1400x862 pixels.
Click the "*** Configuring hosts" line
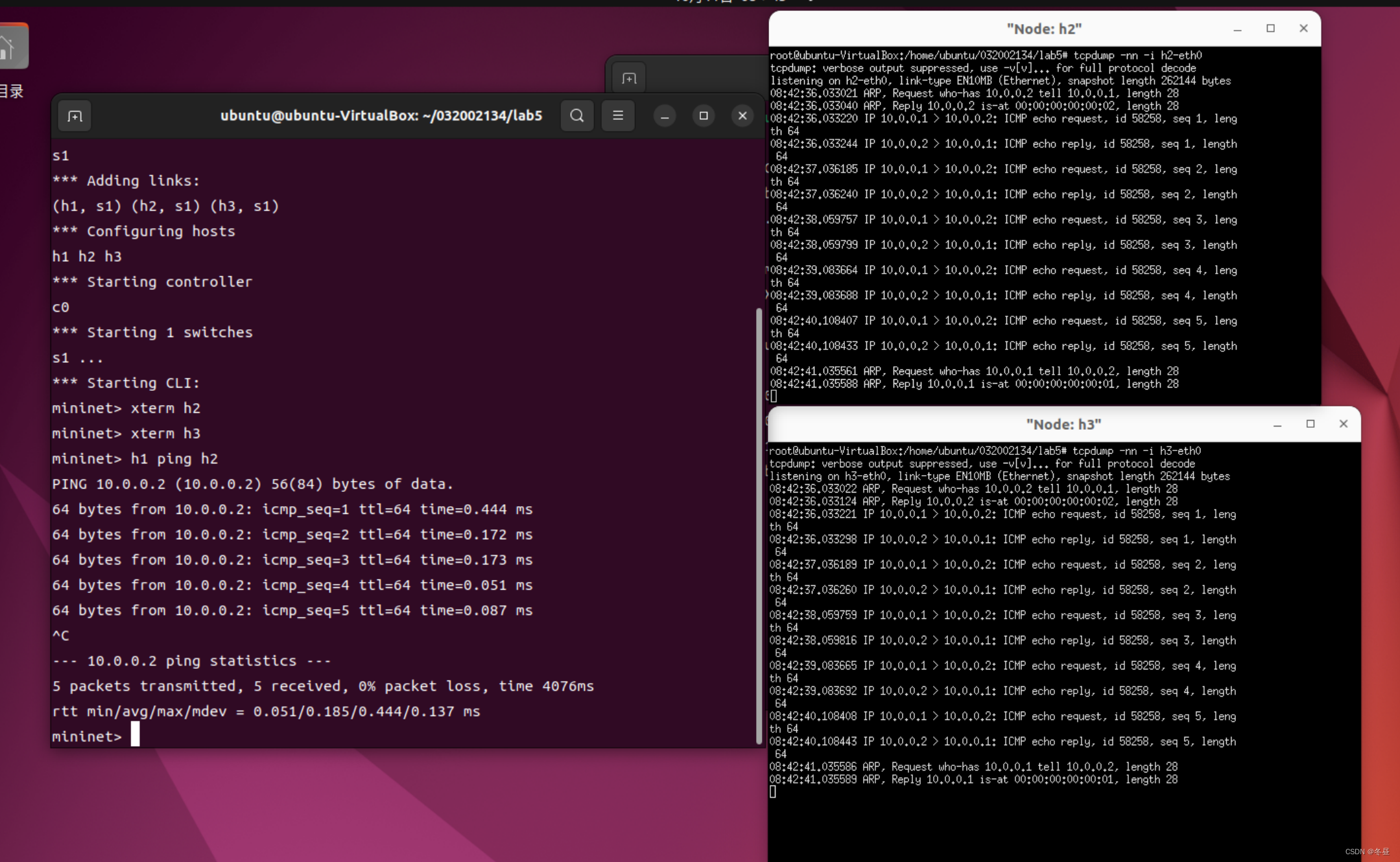point(144,231)
